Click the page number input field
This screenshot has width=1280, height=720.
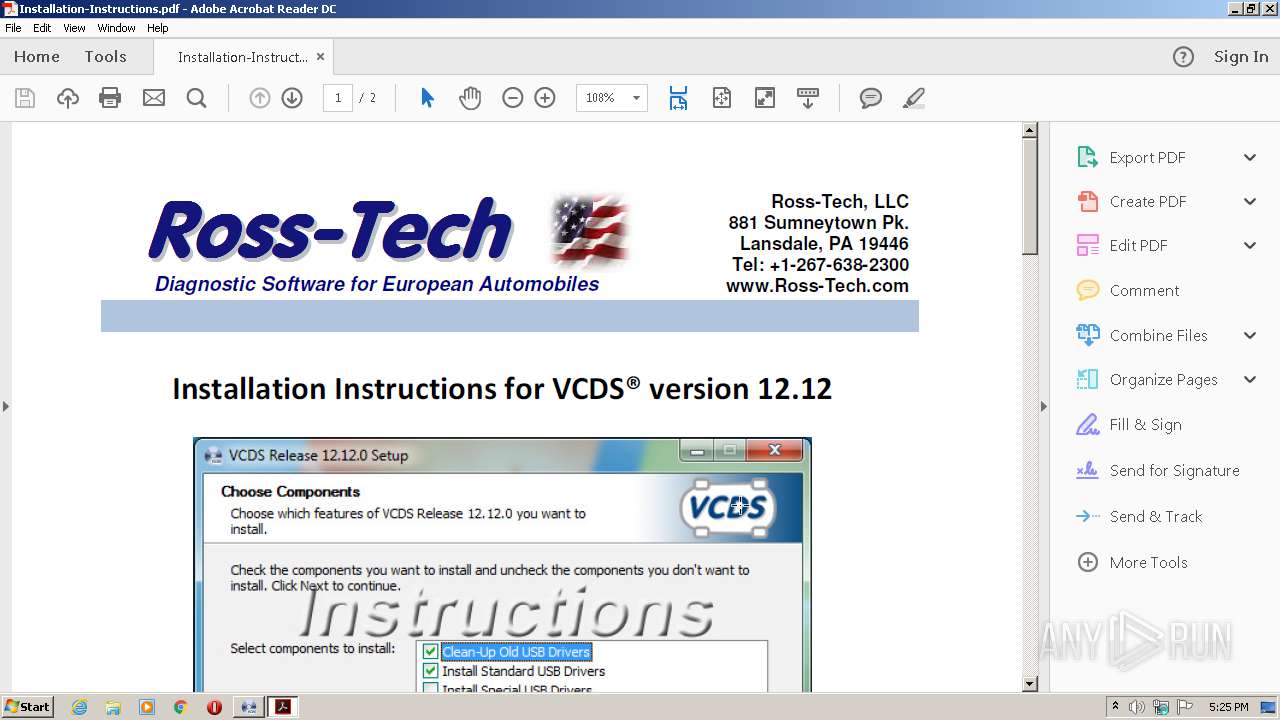338,98
